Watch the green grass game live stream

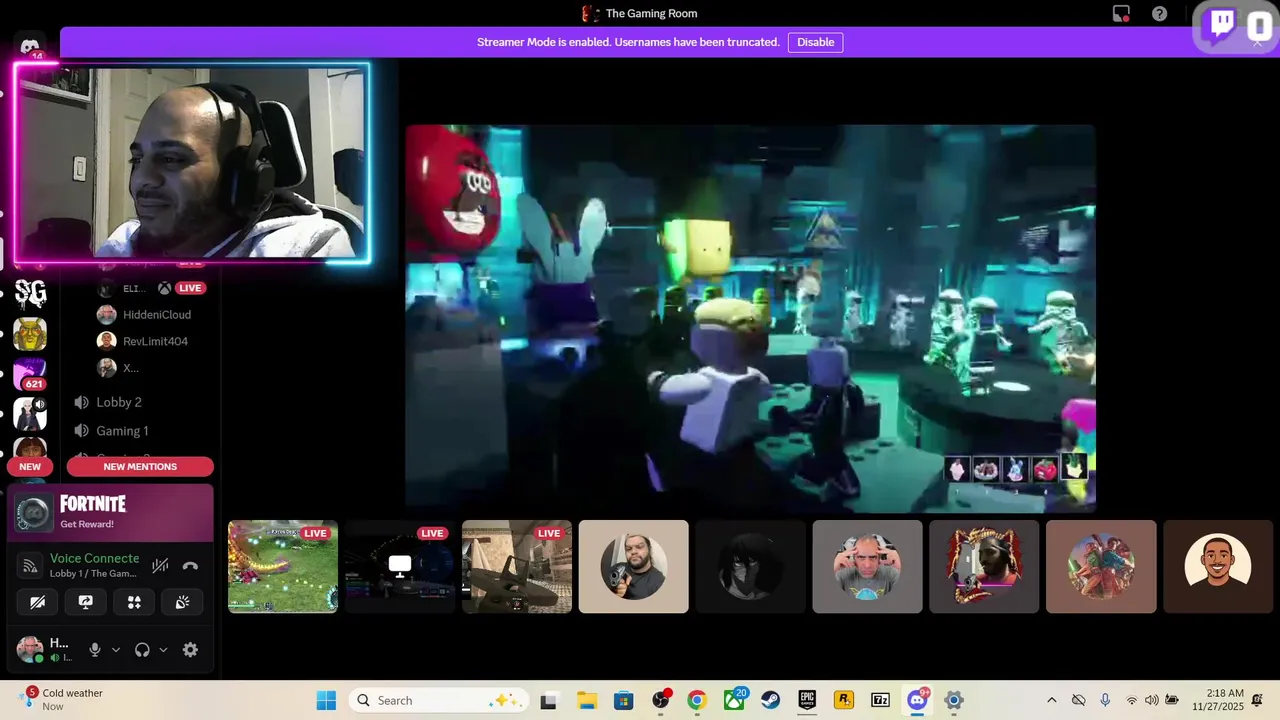tap(283, 566)
